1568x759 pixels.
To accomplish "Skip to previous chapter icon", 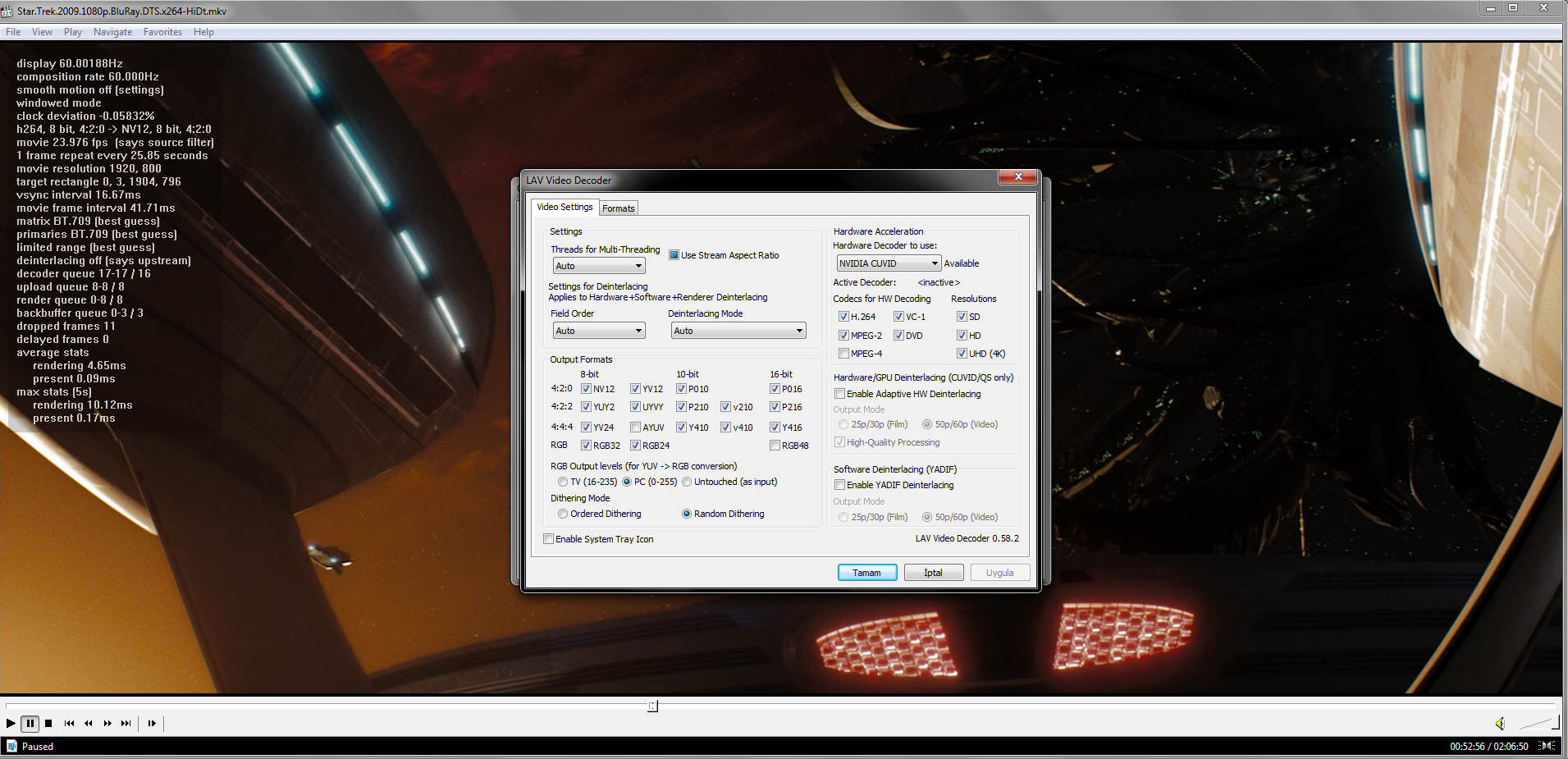I will (x=69, y=723).
